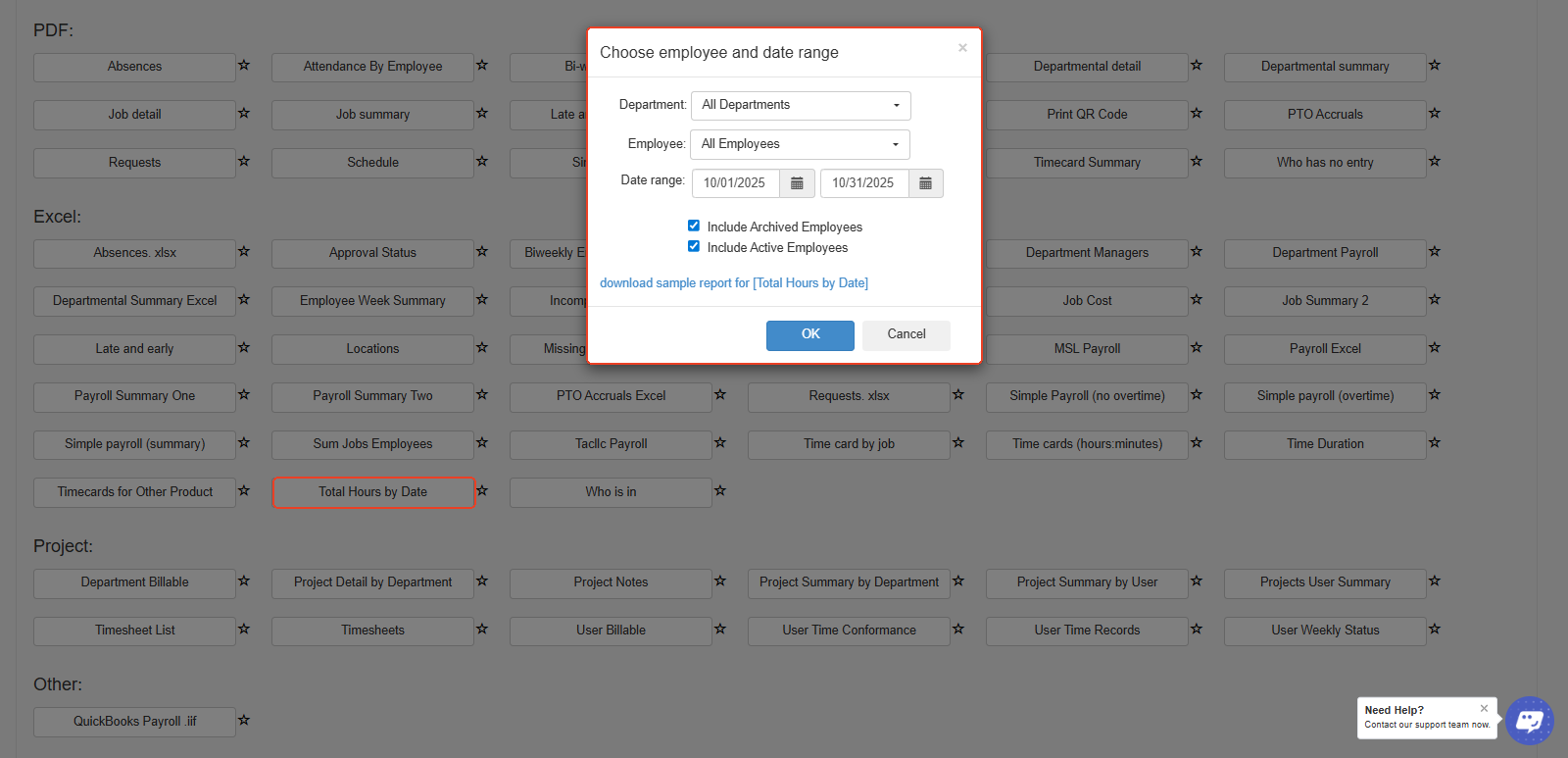Star the QuickBooks Payroll .iif report
This screenshot has width=1568, height=758.
pos(244,721)
